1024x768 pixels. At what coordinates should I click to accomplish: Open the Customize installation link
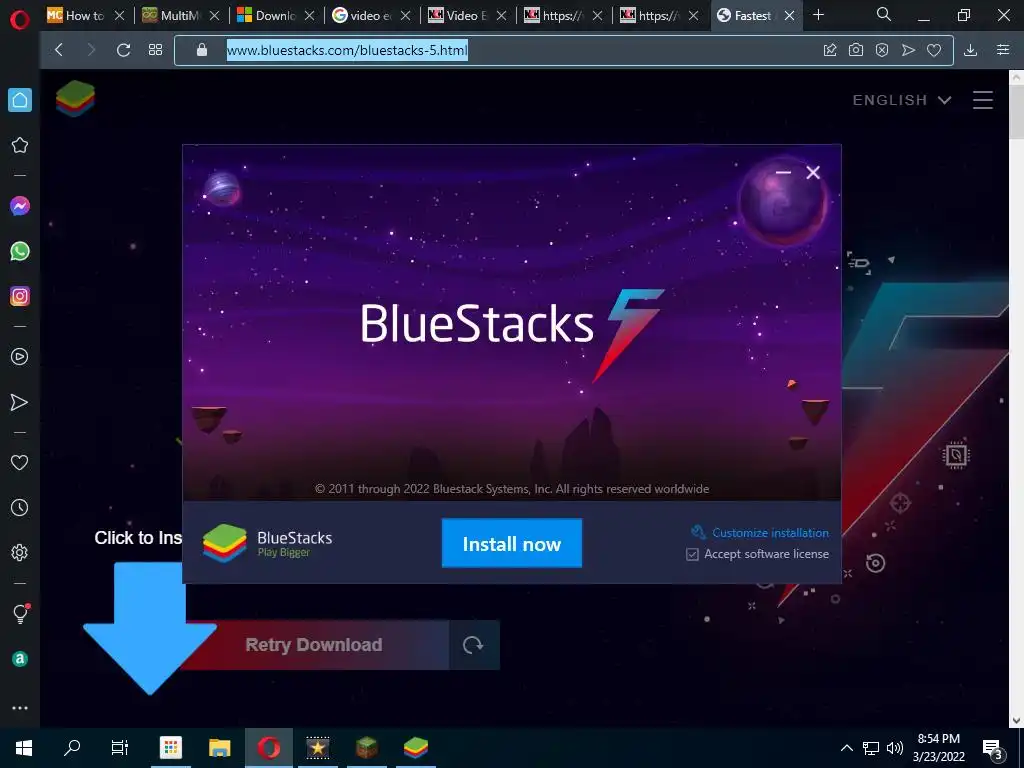(x=760, y=533)
